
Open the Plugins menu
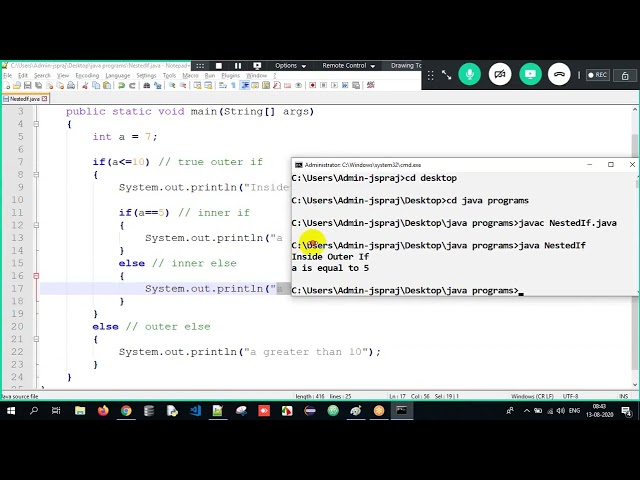click(x=231, y=76)
